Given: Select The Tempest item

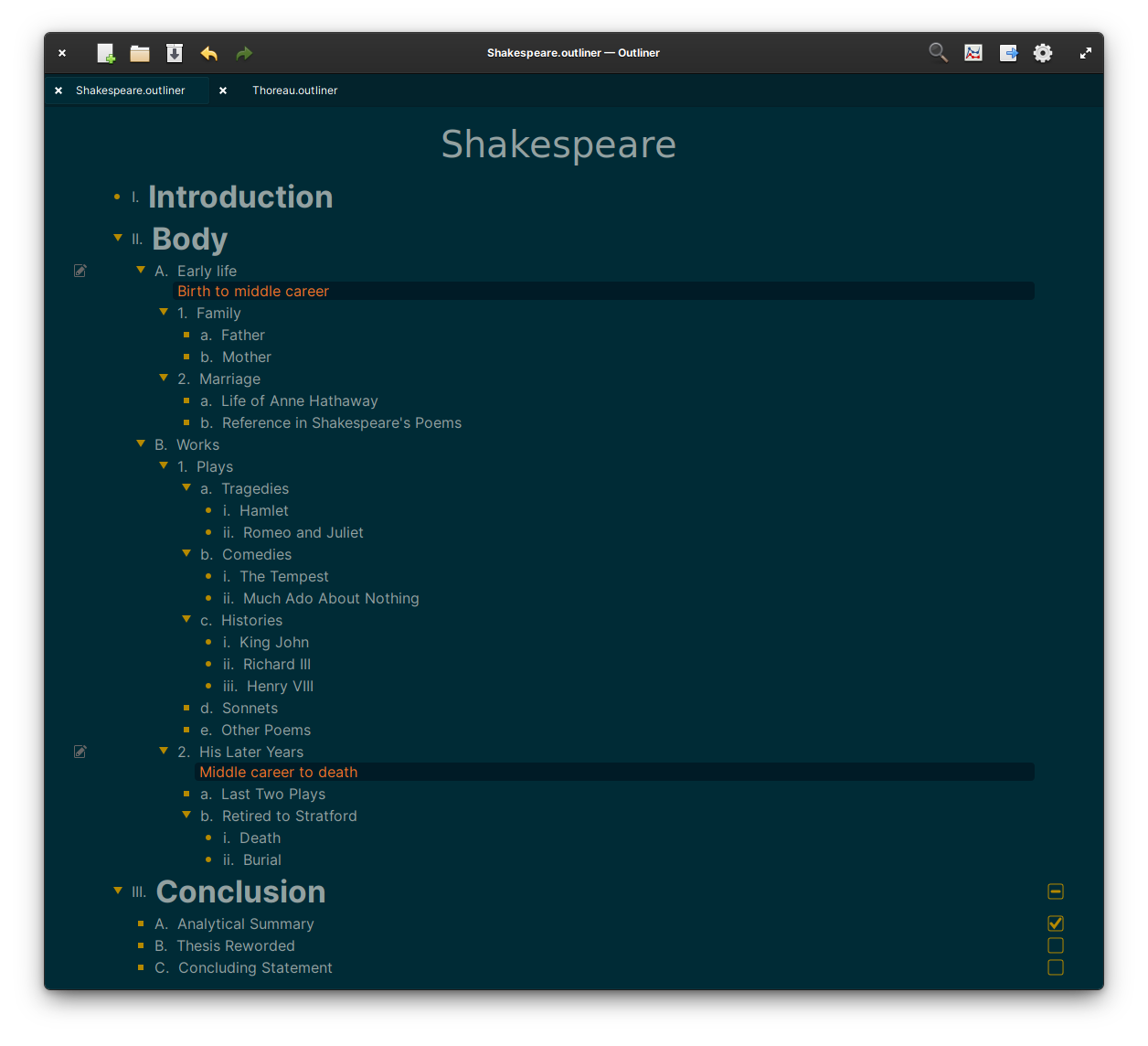Looking at the screenshot, I should pyautogui.click(x=284, y=577).
